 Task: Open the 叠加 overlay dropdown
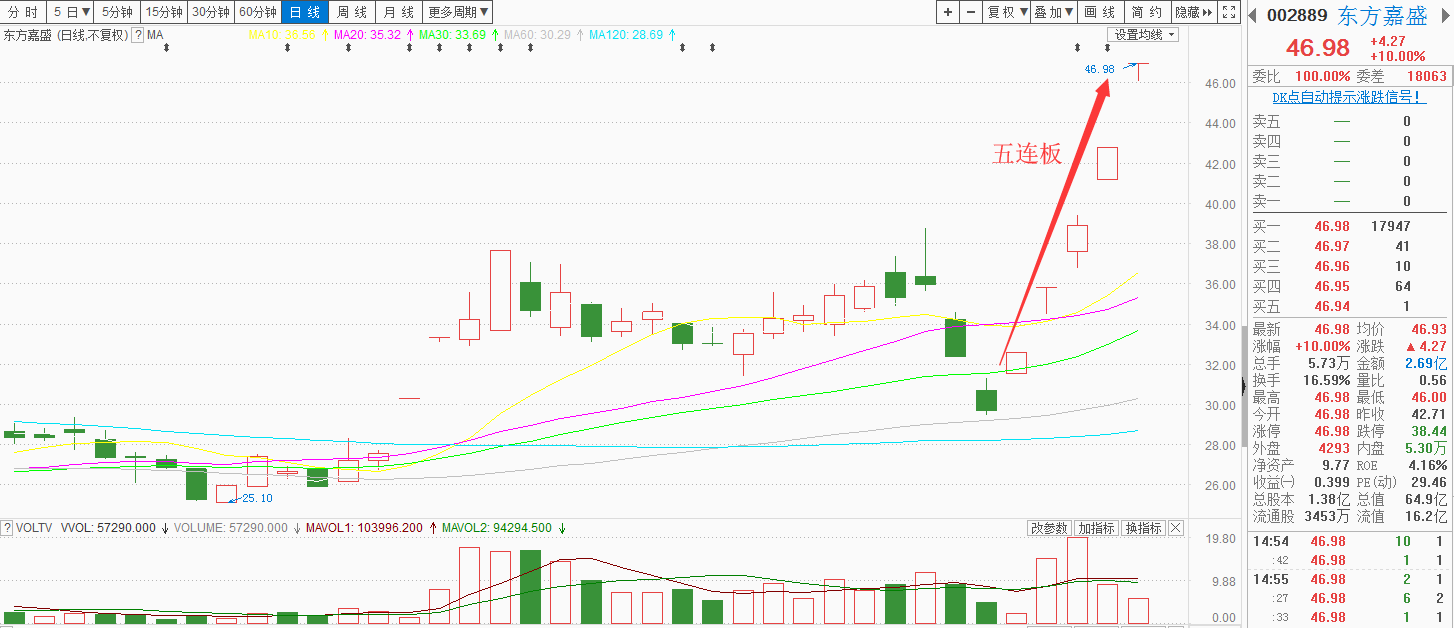point(1053,12)
